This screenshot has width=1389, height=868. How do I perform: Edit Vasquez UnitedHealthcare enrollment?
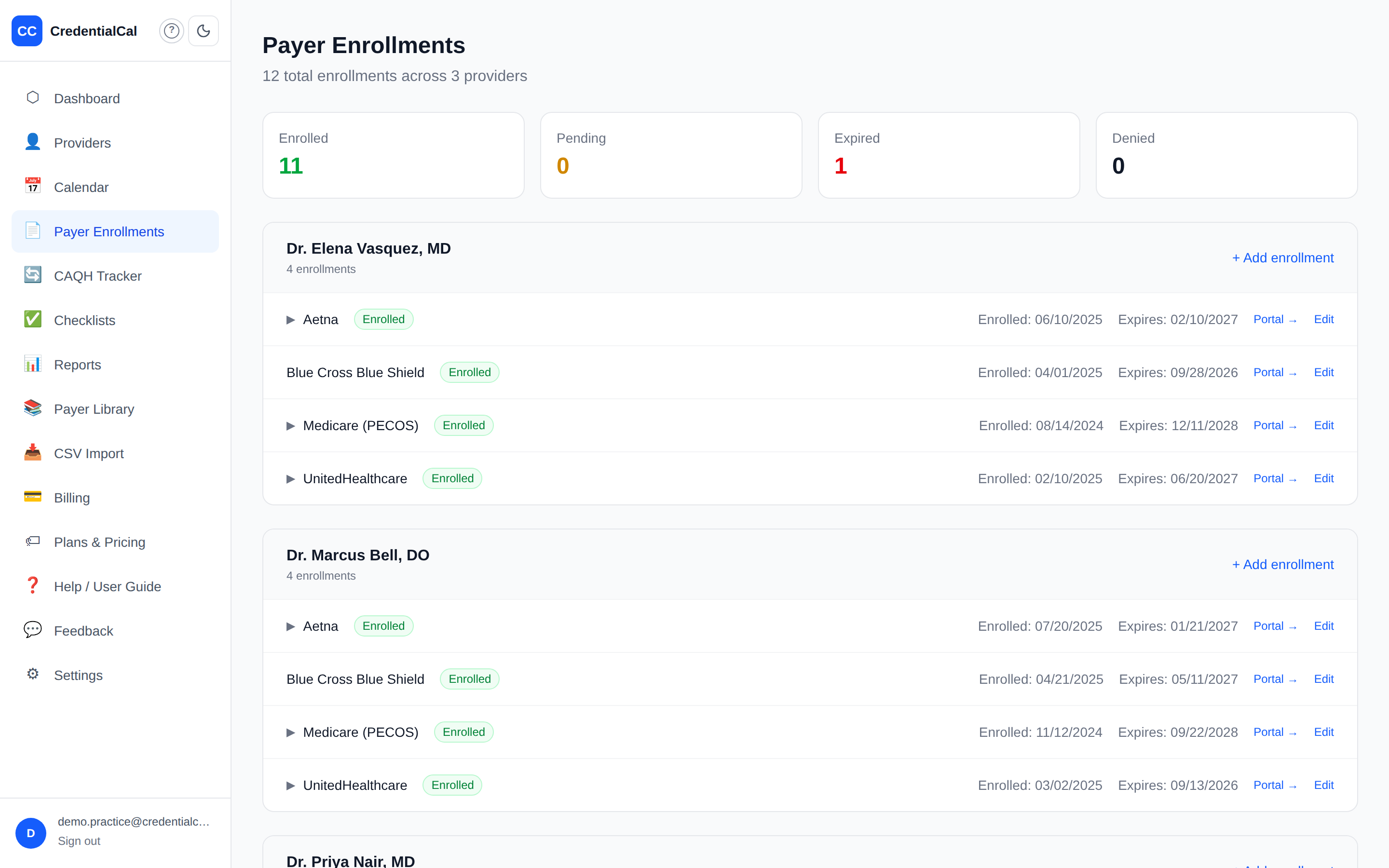pos(1323,478)
